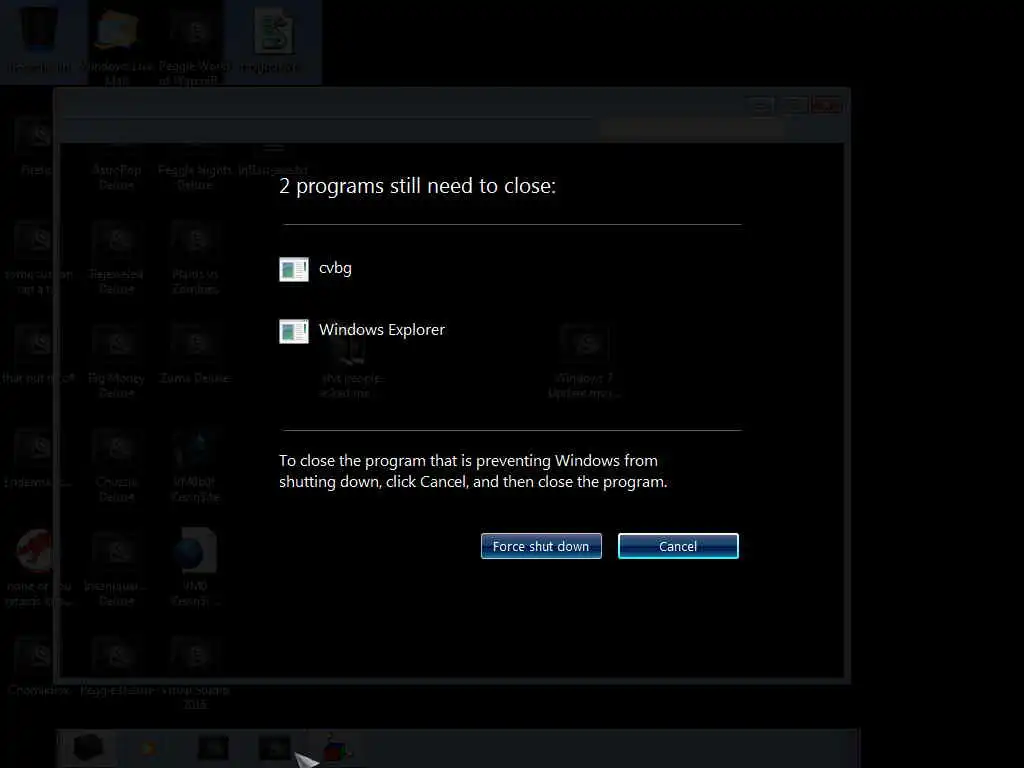Cancel the shutdown

678,546
